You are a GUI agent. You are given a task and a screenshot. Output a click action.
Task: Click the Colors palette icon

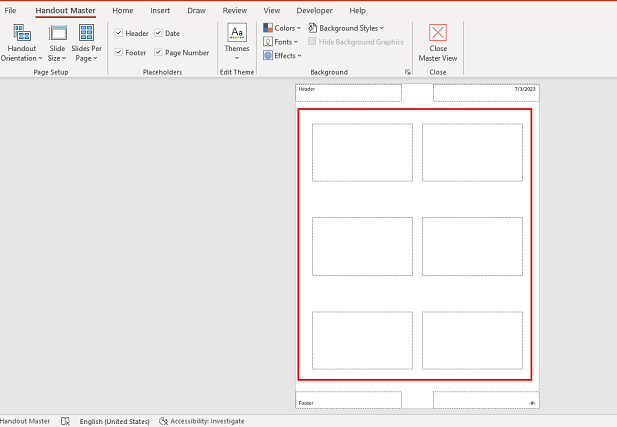[268, 28]
